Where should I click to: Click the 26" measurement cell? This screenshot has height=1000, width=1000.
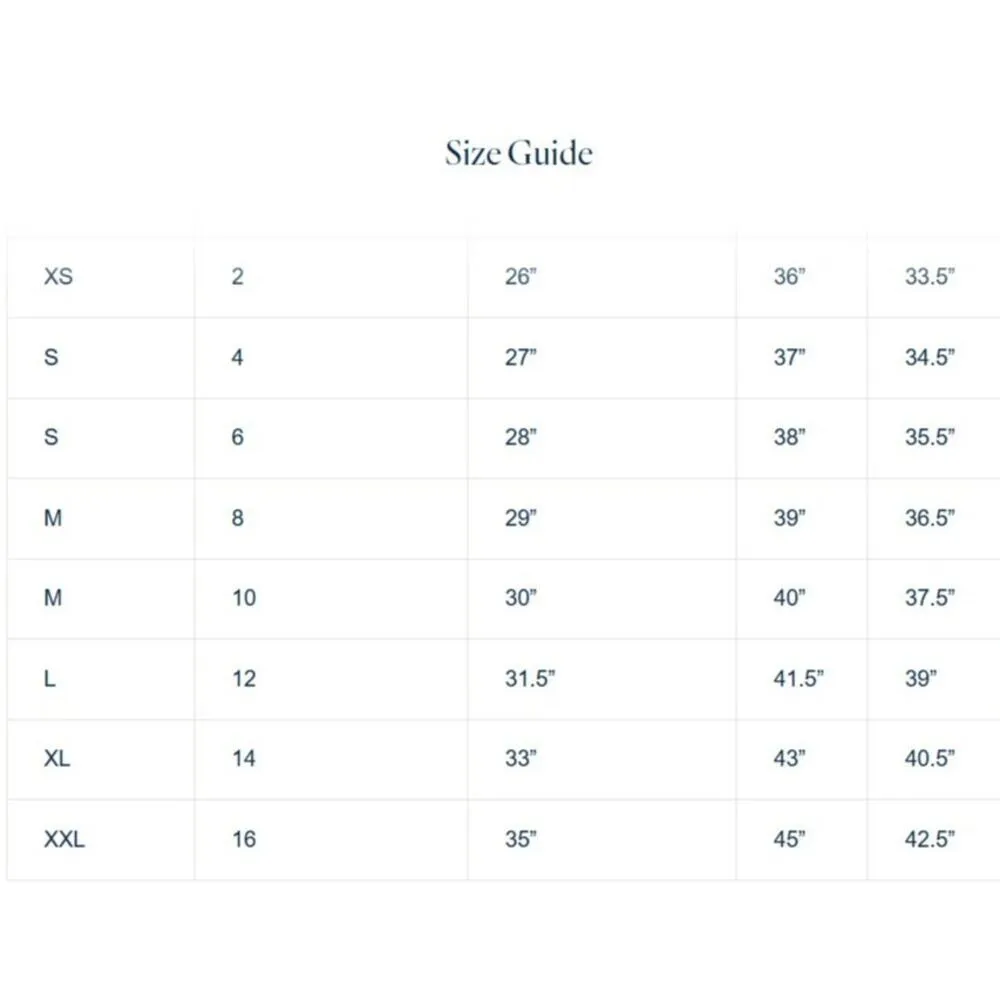pyautogui.click(x=521, y=276)
